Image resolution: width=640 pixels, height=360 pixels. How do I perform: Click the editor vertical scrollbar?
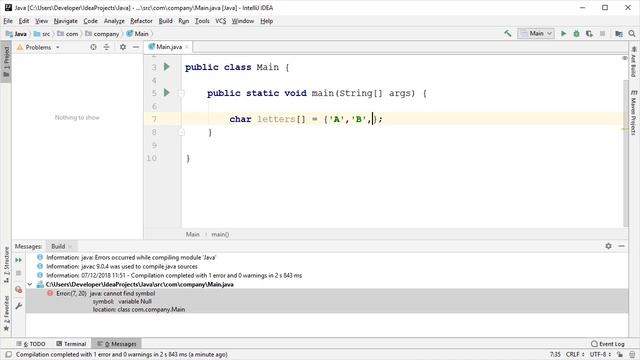(626, 152)
